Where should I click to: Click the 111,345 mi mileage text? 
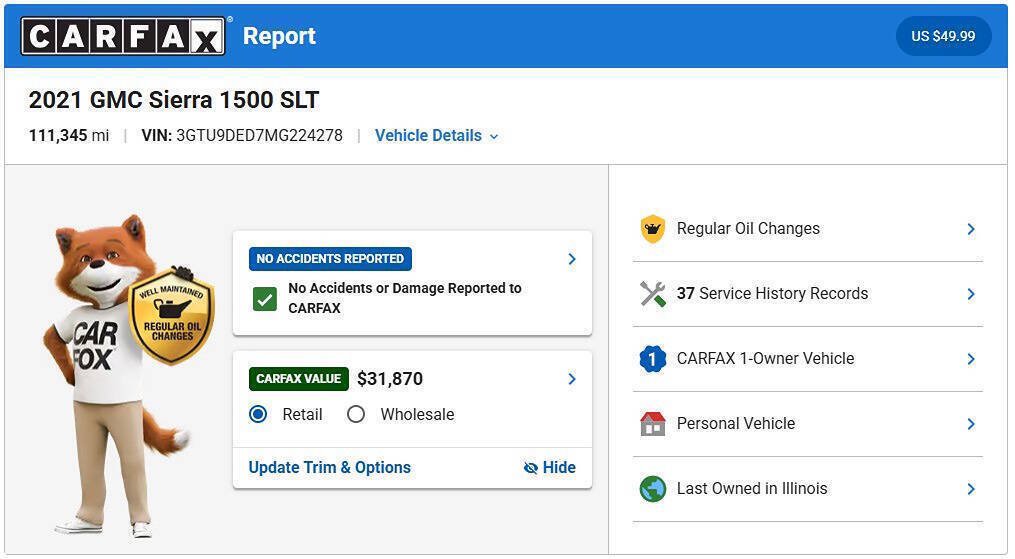click(69, 135)
